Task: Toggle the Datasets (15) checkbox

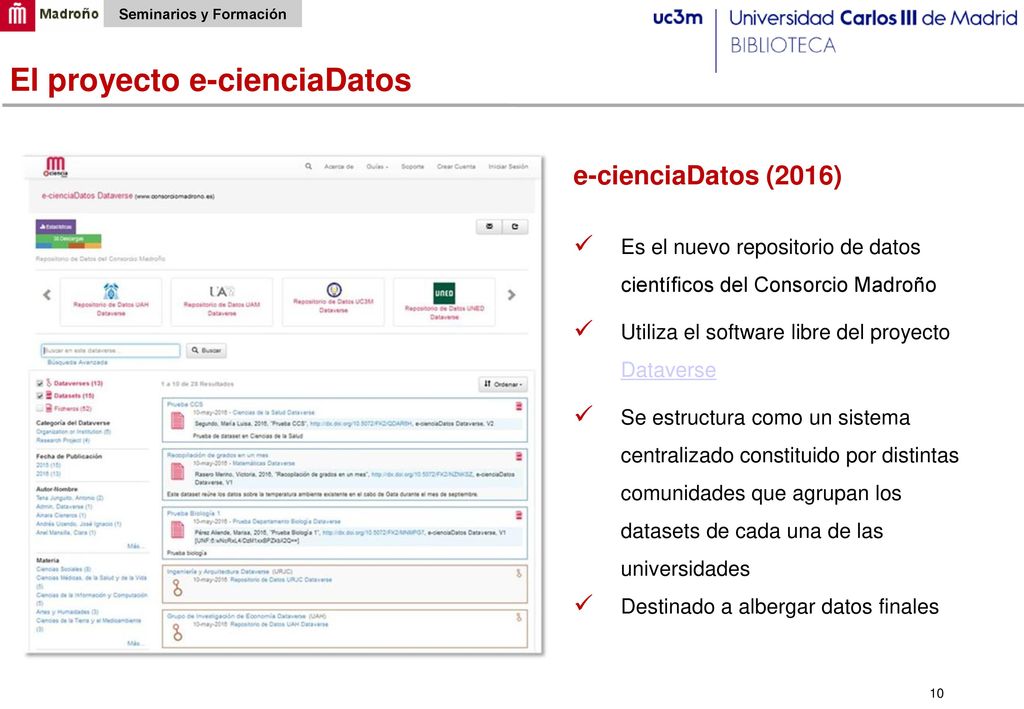Action: coord(39,396)
